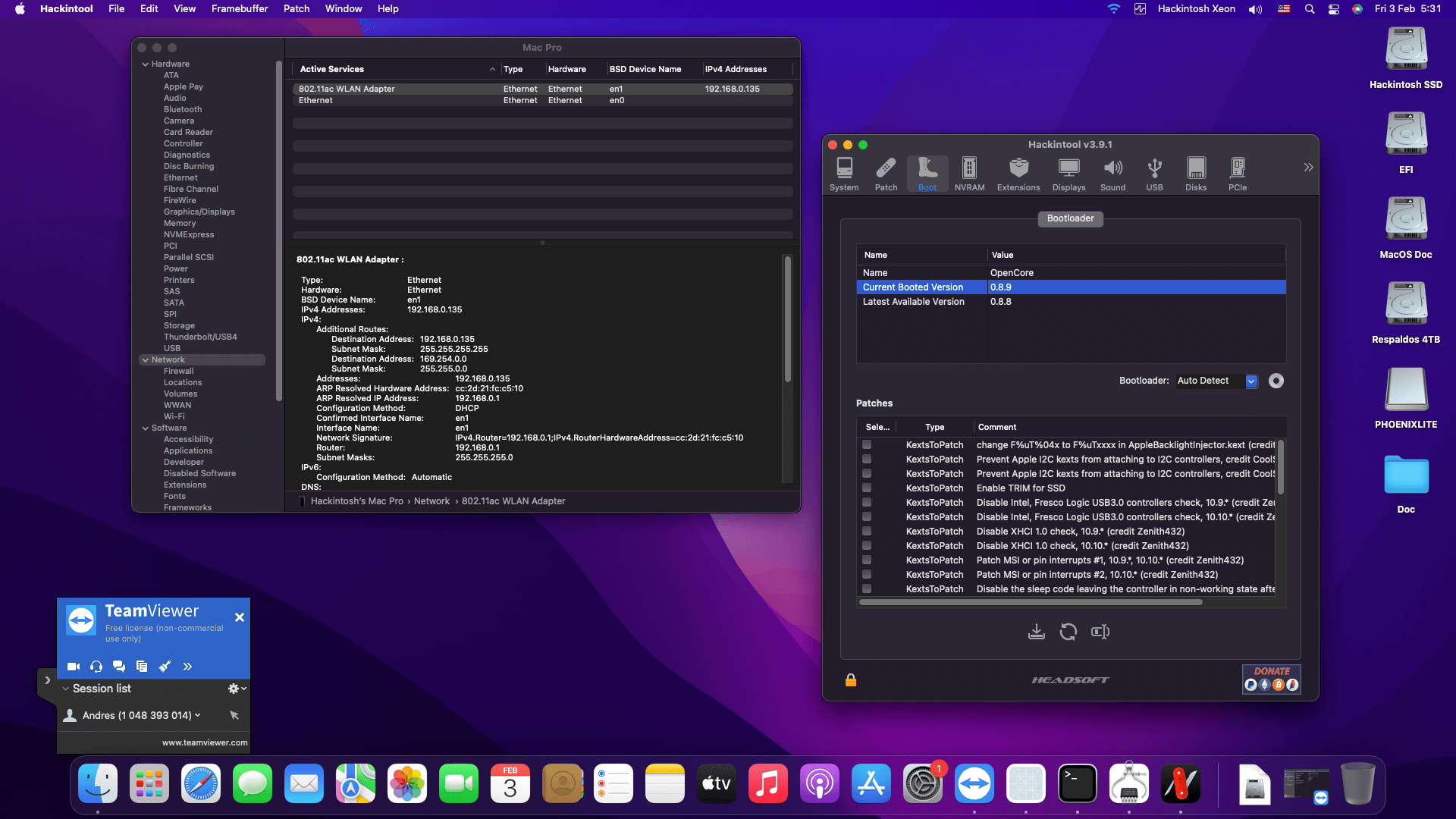Open the USB section in Hackintool

(1154, 174)
